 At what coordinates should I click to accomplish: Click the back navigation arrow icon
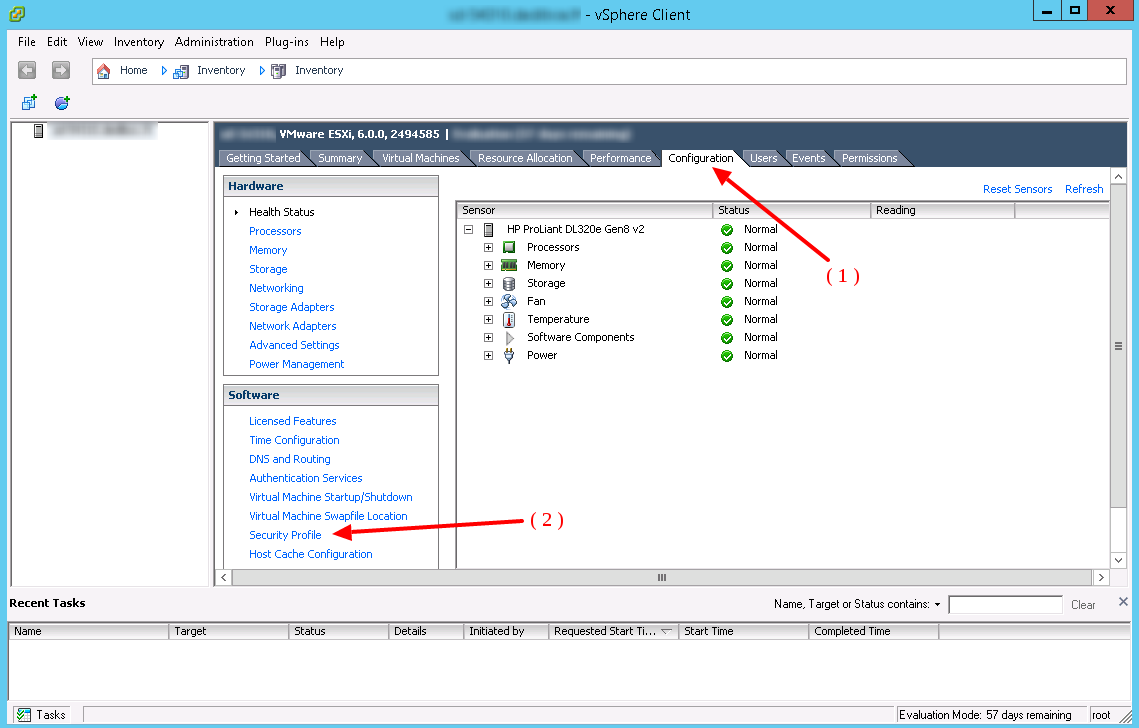(27, 70)
